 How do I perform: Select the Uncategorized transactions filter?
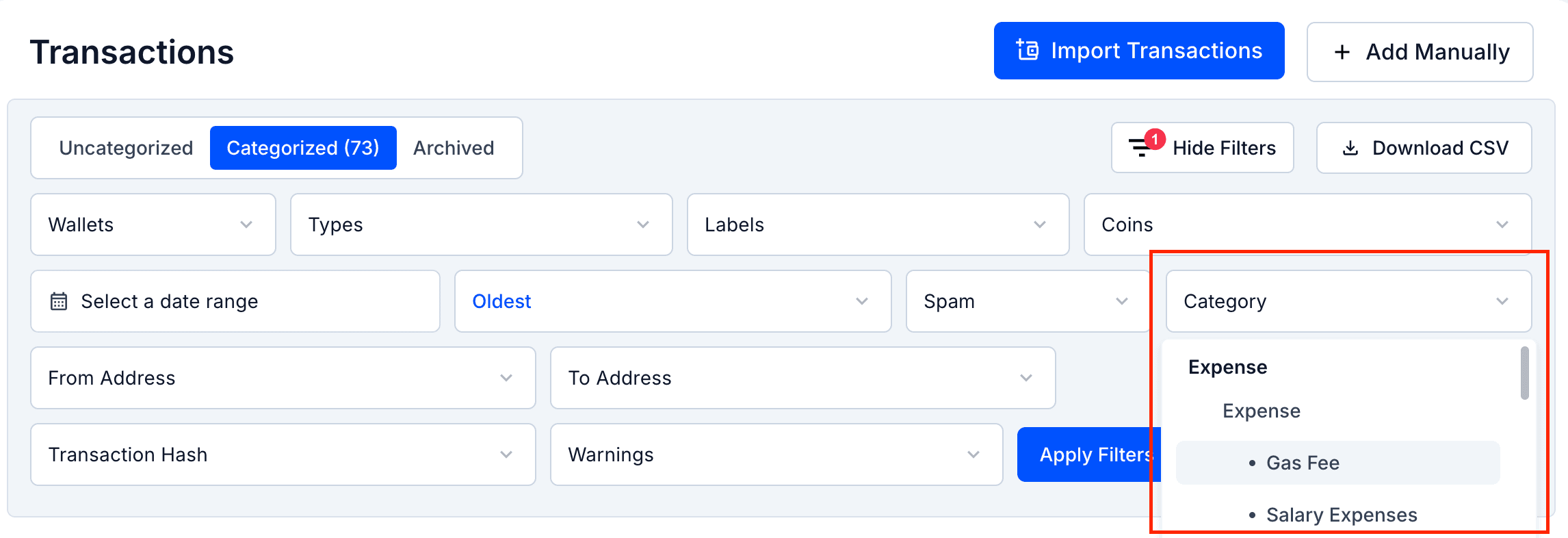point(126,147)
